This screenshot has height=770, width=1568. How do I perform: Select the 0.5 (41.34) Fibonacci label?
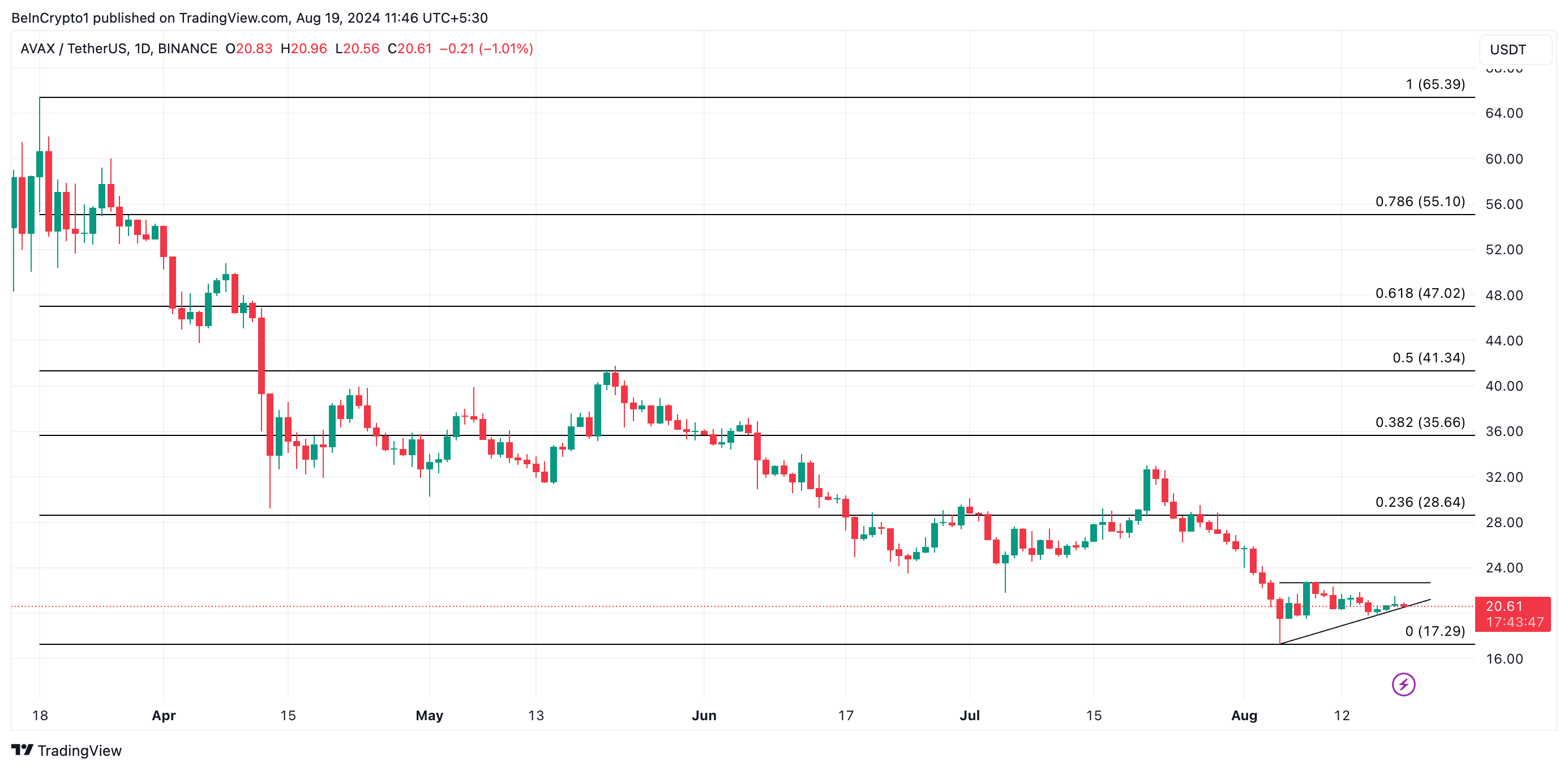[1428, 357]
